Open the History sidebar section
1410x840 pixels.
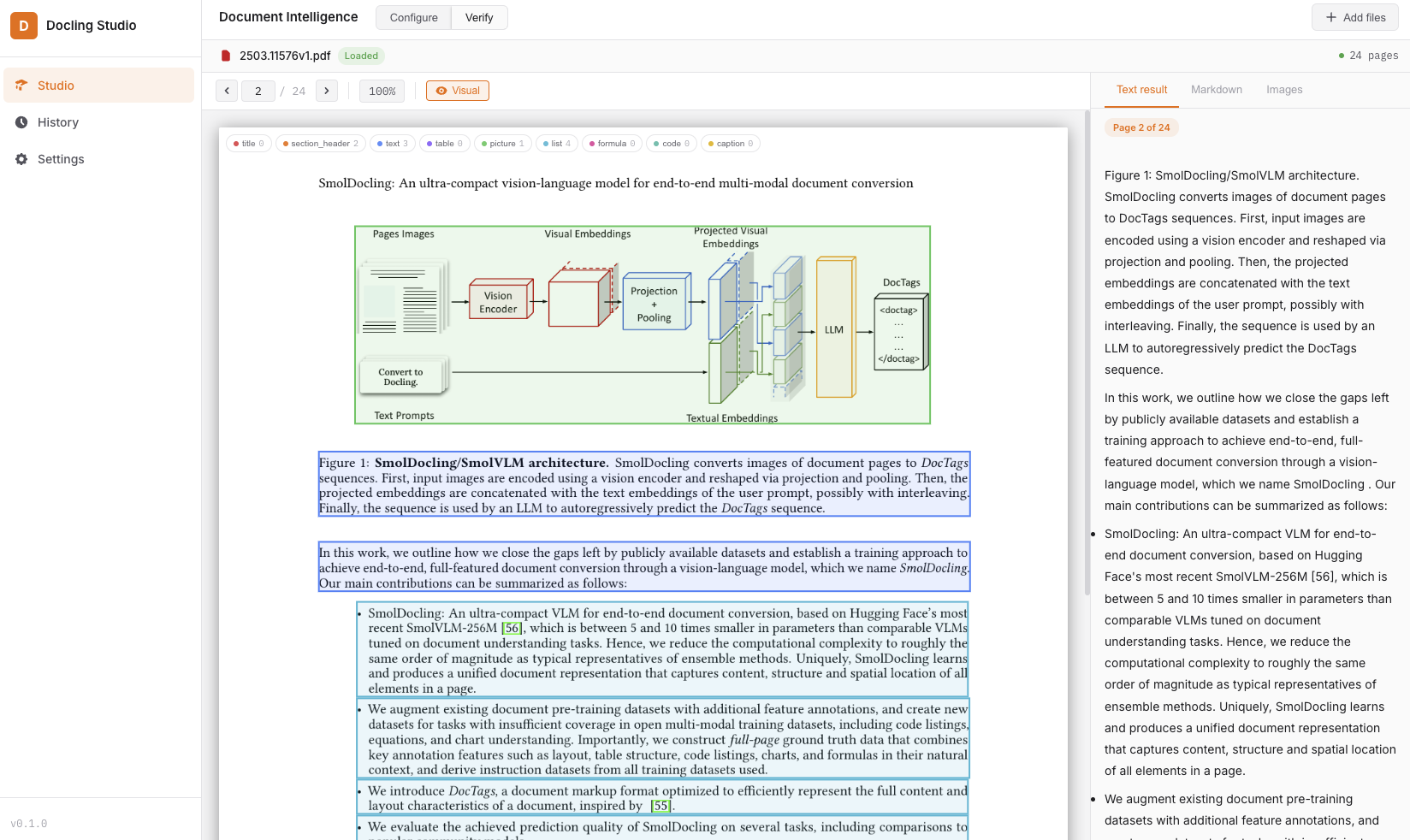tap(99, 122)
